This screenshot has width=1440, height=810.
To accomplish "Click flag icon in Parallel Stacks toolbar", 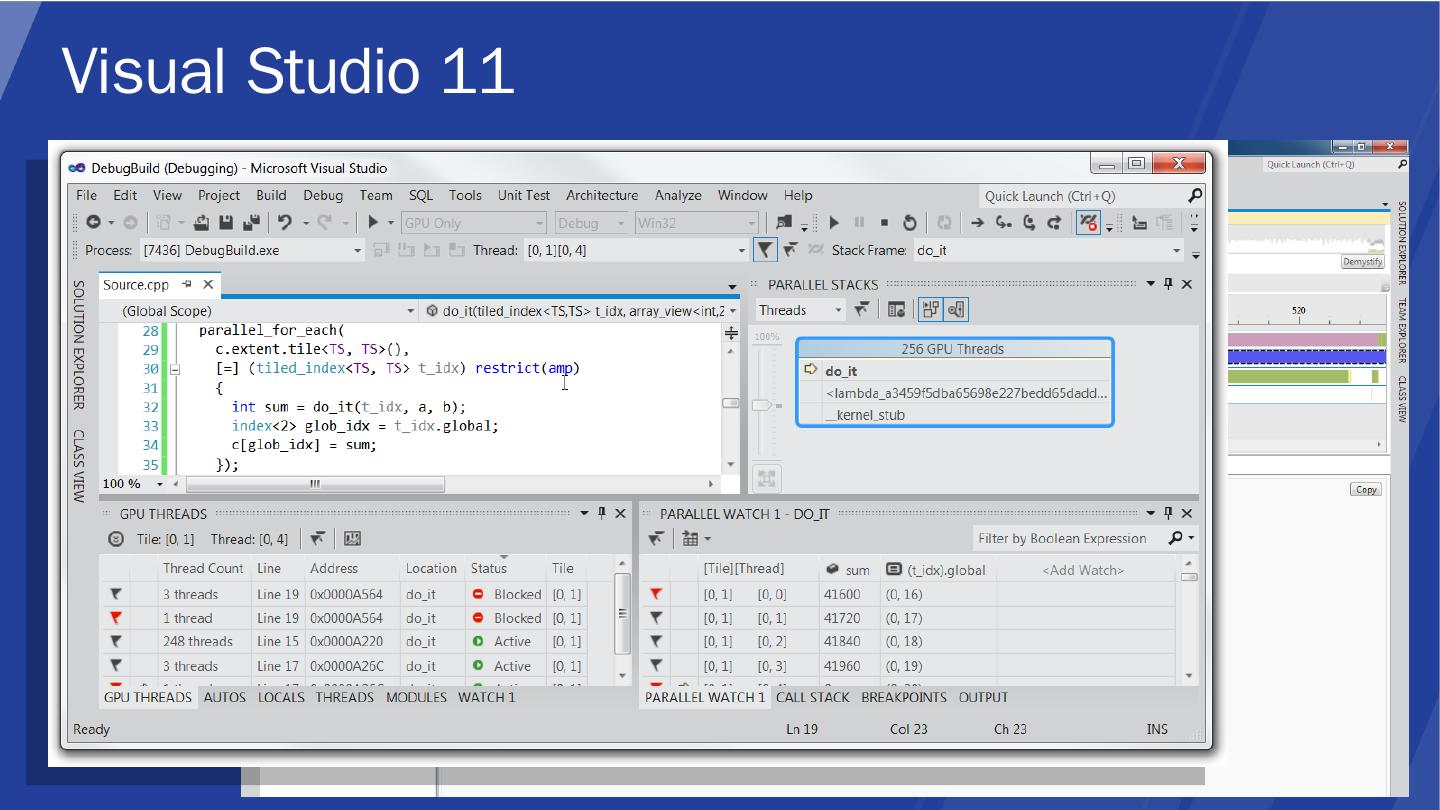I will point(861,310).
